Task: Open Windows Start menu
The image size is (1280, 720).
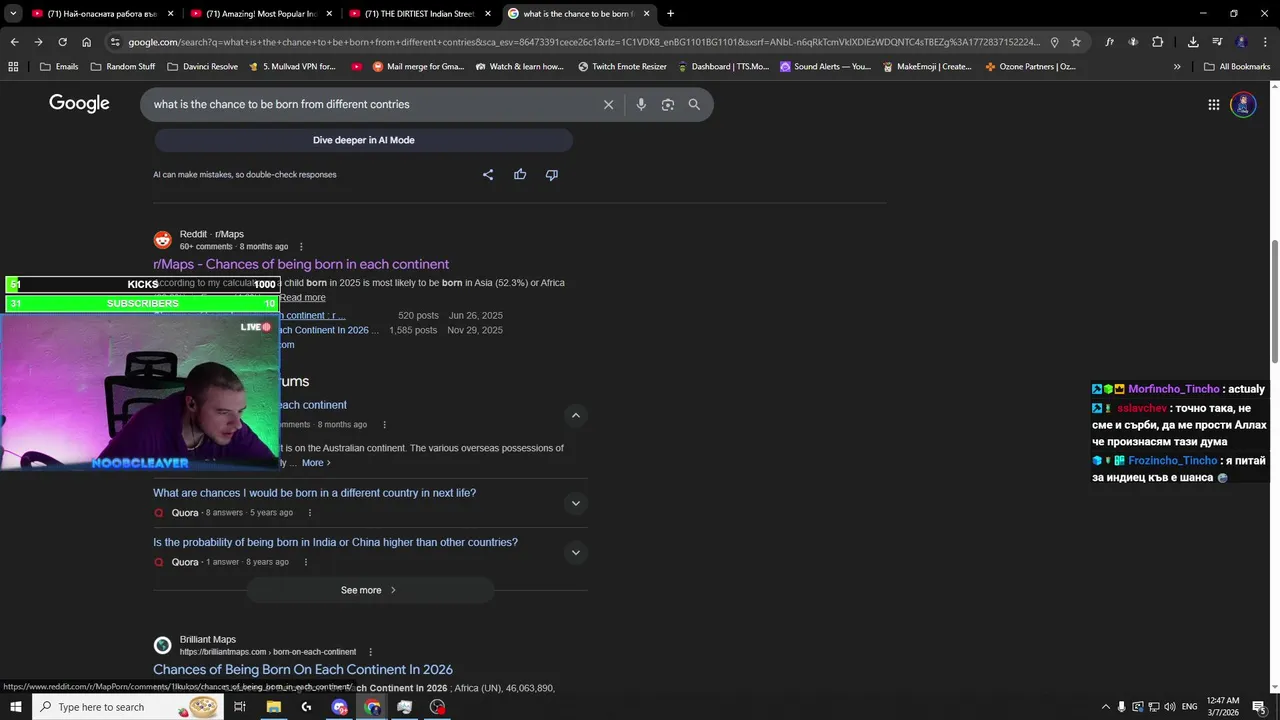Action: [15, 707]
